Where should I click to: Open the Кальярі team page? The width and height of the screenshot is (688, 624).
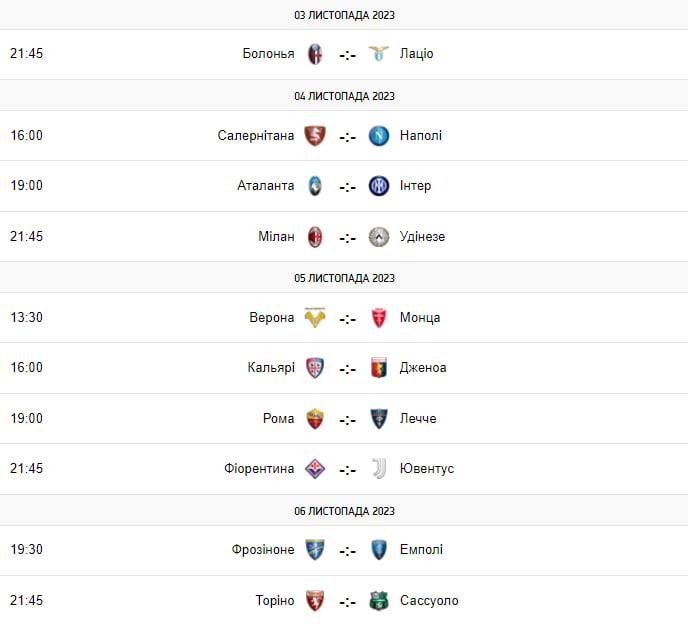click(x=271, y=367)
